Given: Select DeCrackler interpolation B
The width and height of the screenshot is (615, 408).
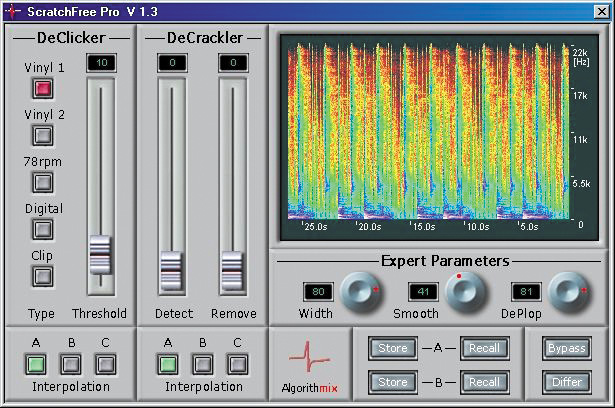Looking at the screenshot, I should click(x=202, y=364).
